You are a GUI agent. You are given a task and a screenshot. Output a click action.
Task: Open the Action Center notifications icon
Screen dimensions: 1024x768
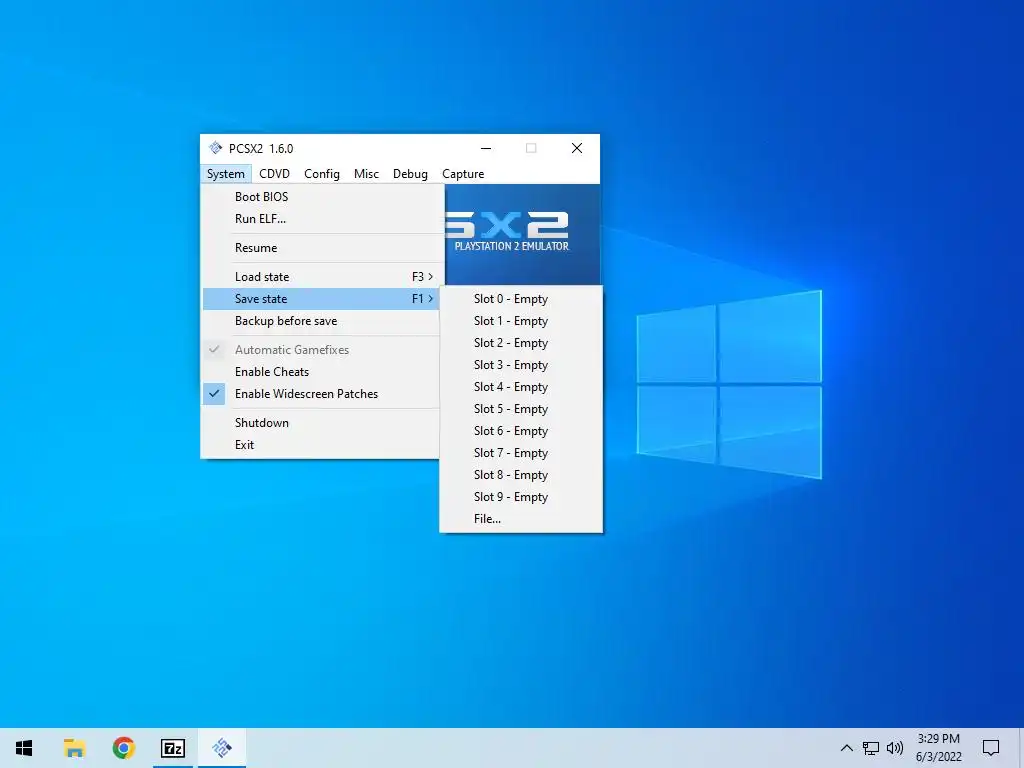coord(991,748)
